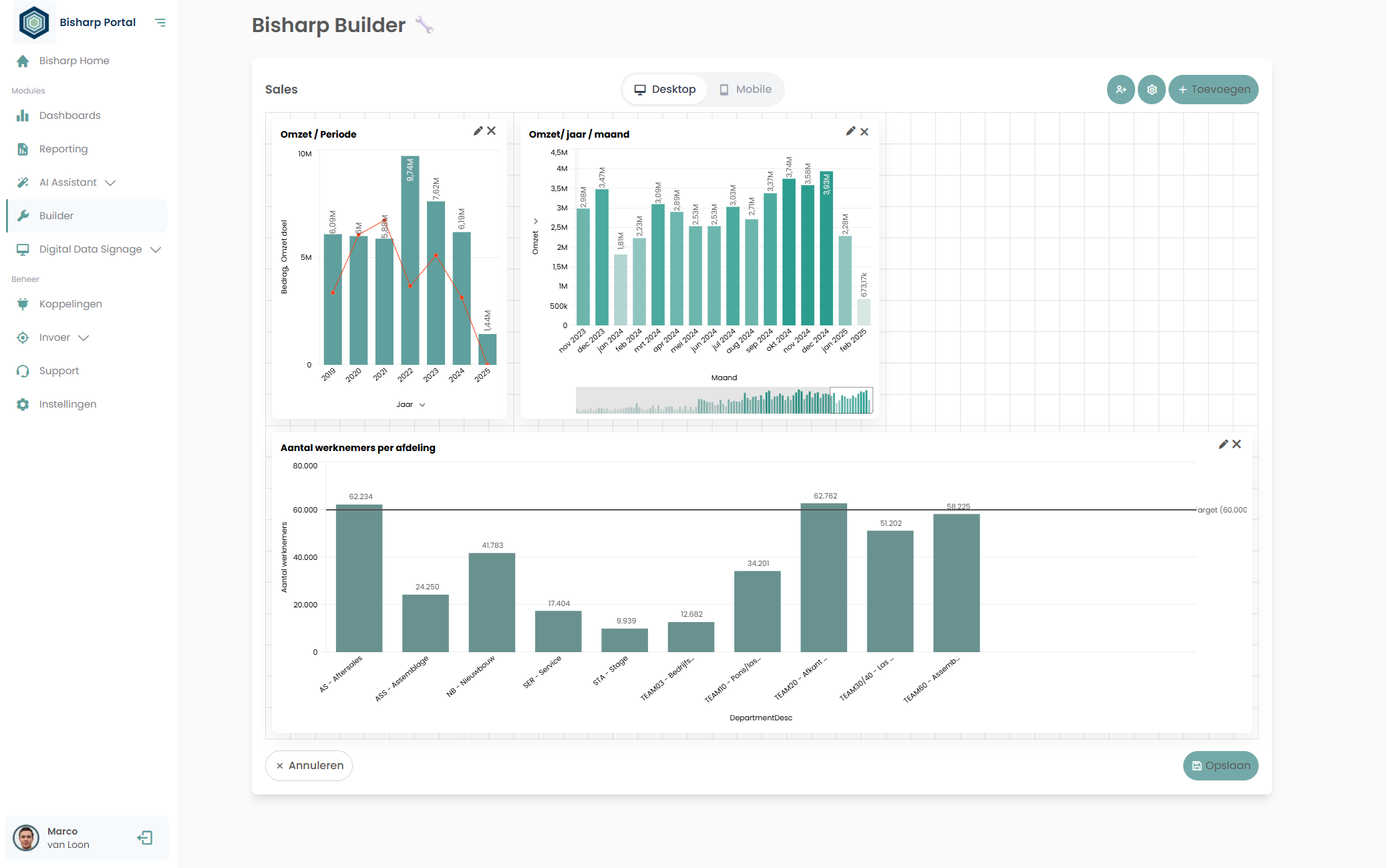The width and height of the screenshot is (1387, 868).
Task: Collapse sidebar with hamburger icon
Action: (x=160, y=23)
